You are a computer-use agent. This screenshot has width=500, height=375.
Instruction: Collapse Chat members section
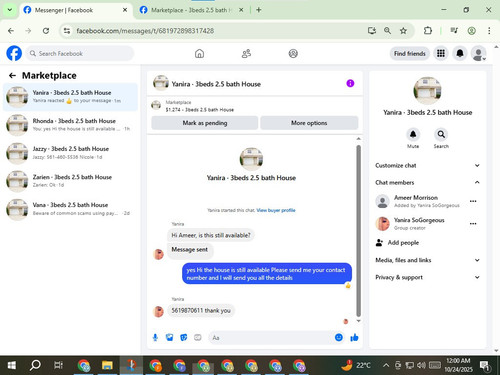427,182
